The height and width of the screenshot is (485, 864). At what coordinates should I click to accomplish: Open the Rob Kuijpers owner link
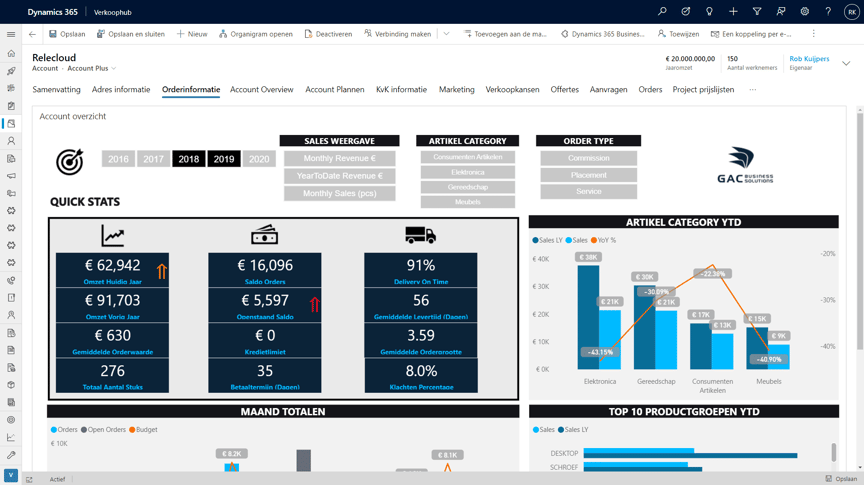point(809,58)
